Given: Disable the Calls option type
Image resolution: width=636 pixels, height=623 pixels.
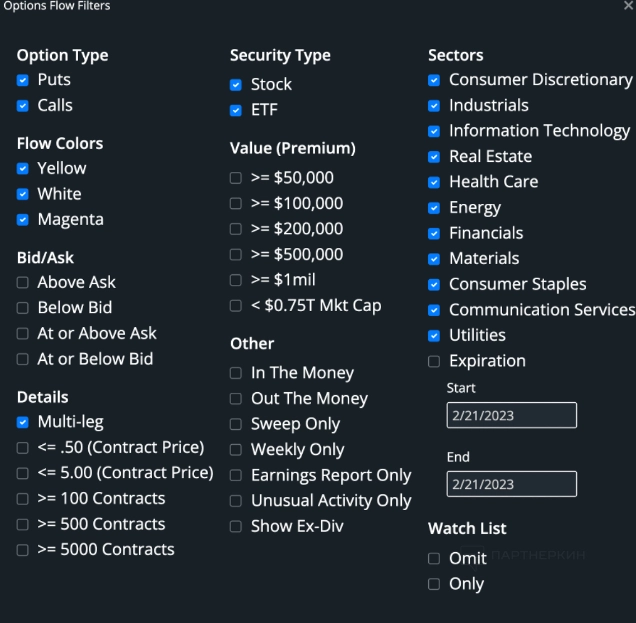Looking at the screenshot, I should 23,105.
